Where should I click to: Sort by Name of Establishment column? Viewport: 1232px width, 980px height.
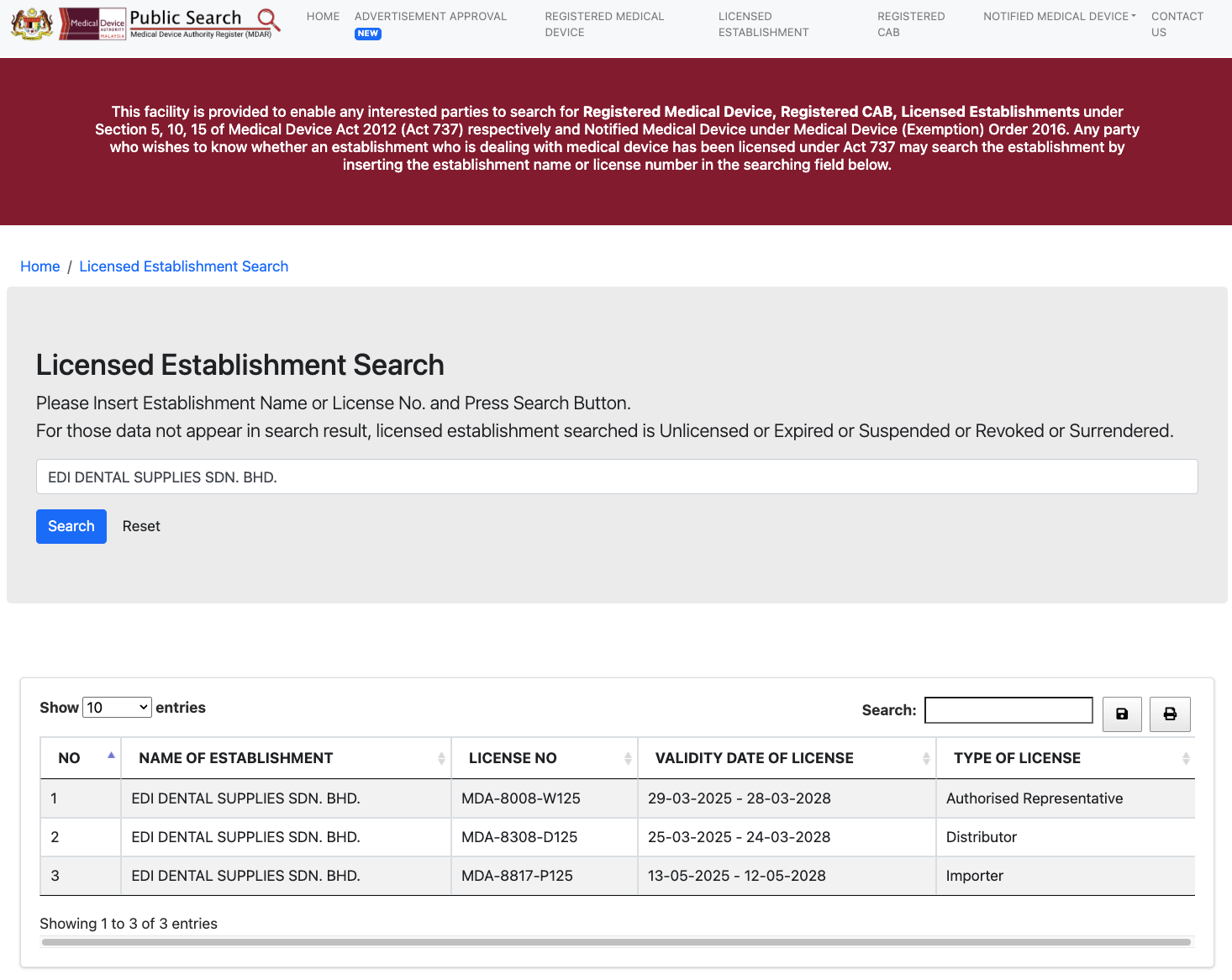(x=440, y=758)
